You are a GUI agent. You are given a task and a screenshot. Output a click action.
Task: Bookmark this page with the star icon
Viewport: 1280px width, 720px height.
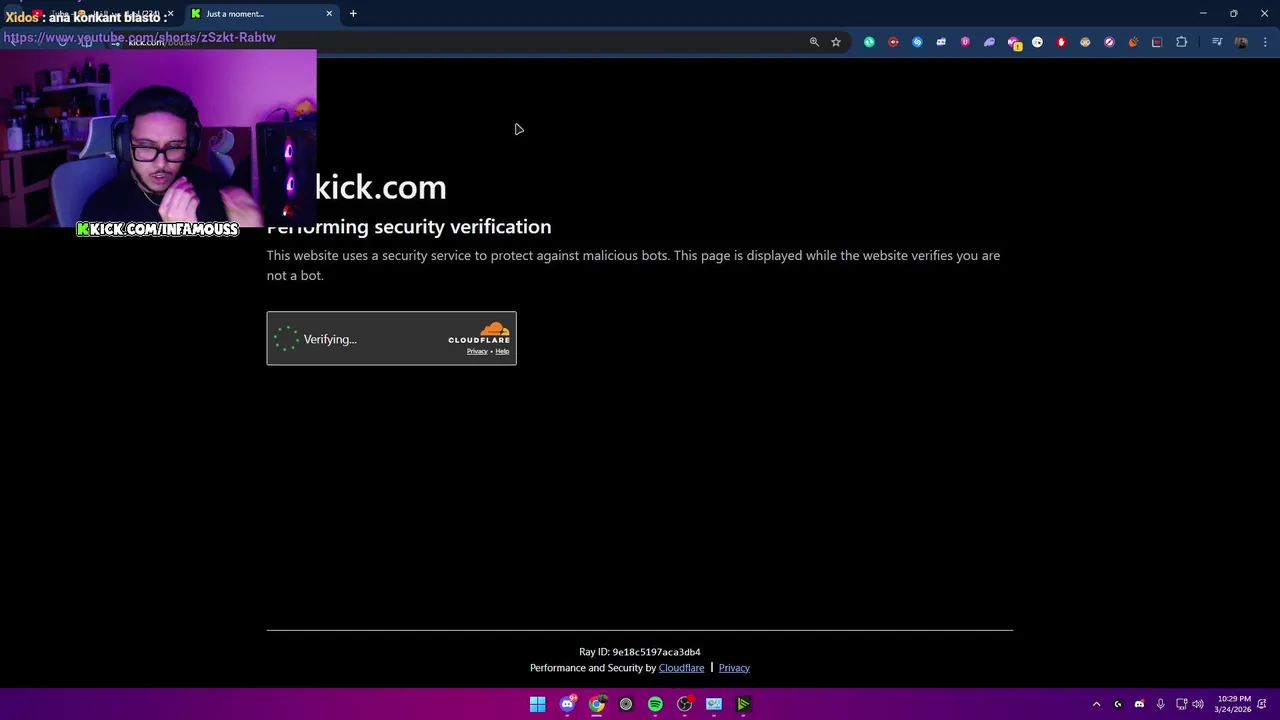pos(836,42)
